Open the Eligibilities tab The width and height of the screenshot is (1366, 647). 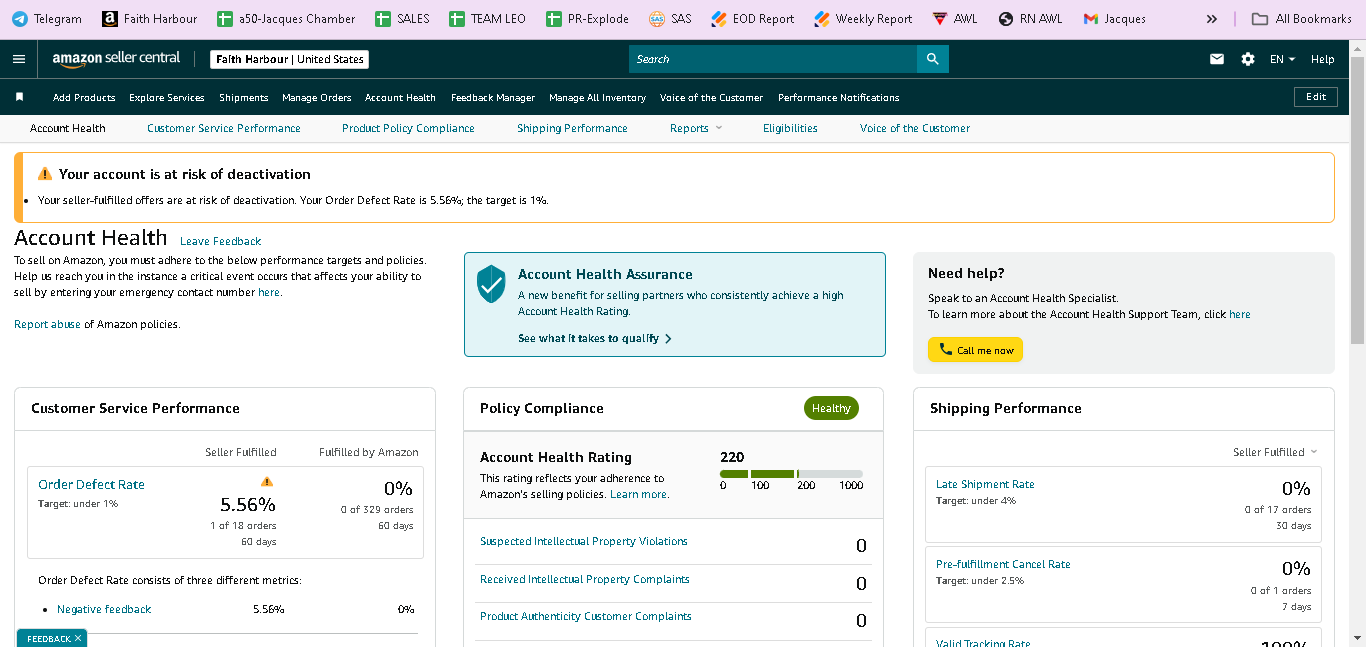tap(790, 128)
